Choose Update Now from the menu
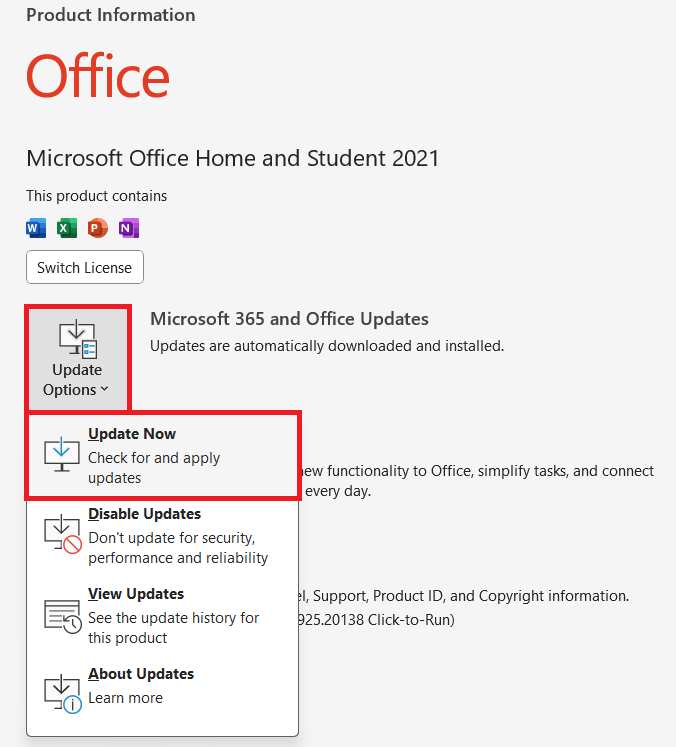The image size is (676, 747). pyautogui.click(x=162, y=456)
